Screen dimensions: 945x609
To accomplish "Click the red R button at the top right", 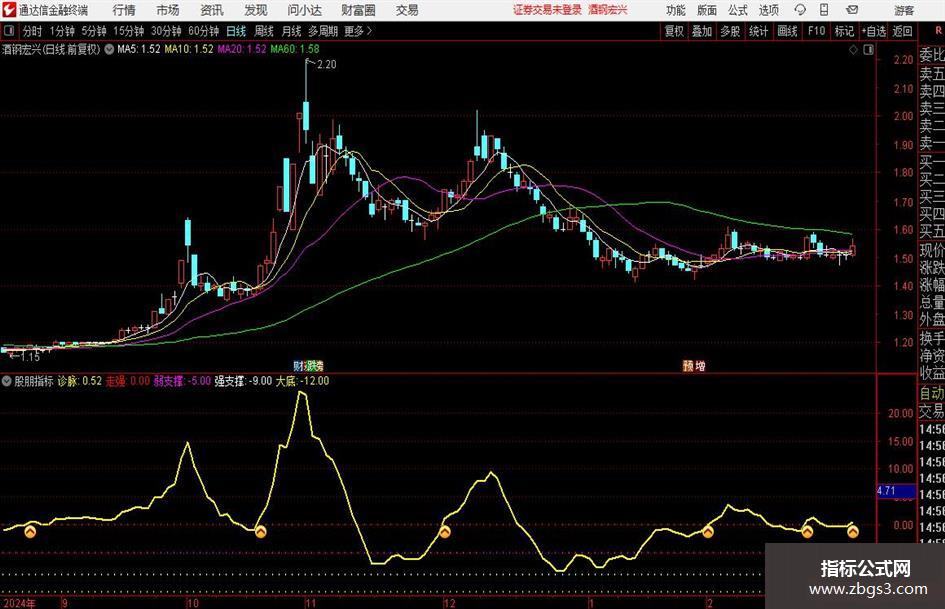I will (x=937, y=30).
